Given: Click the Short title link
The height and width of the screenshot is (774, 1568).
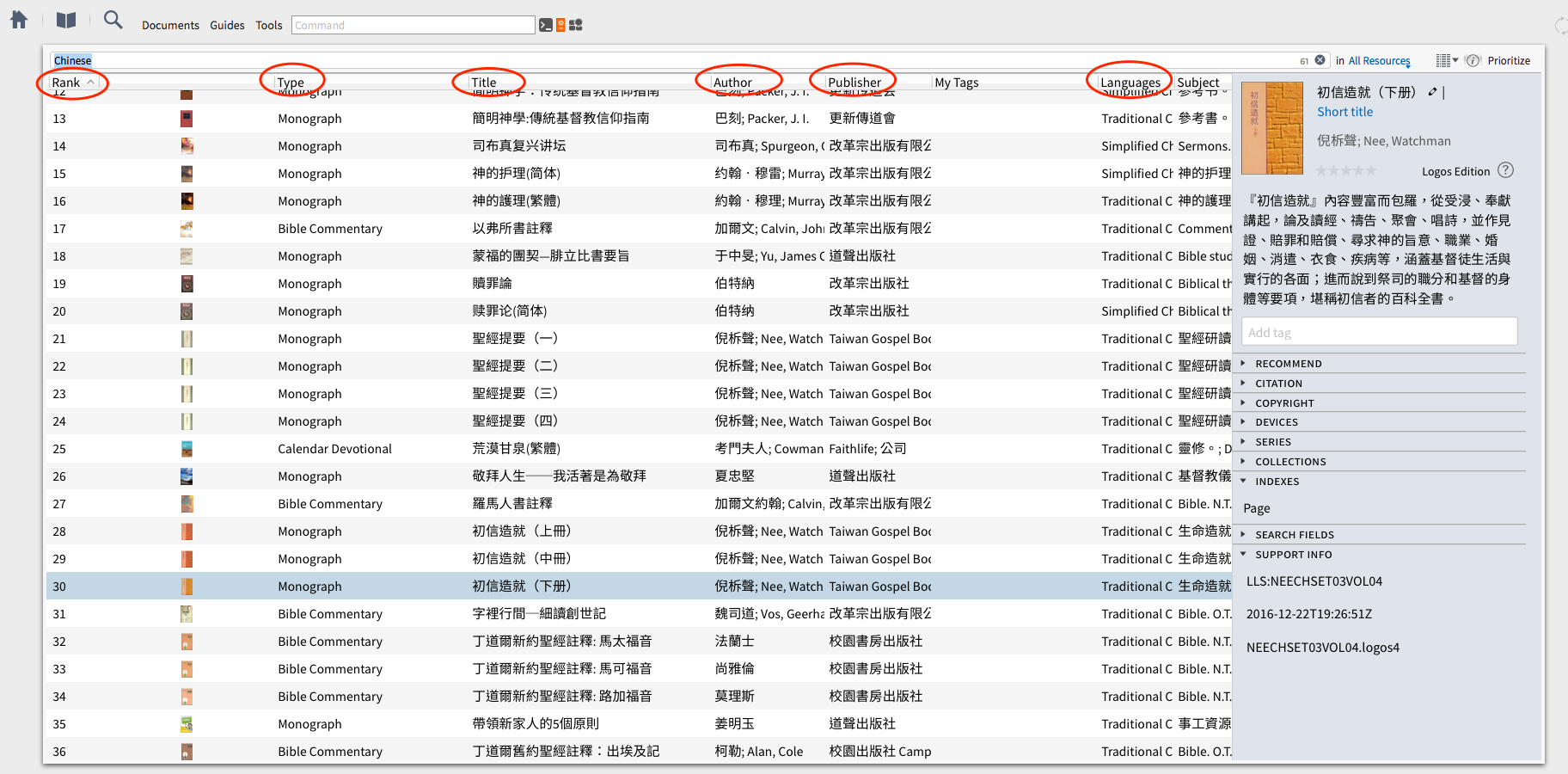Looking at the screenshot, I should pyautogui.click(x=1344, y=112).
